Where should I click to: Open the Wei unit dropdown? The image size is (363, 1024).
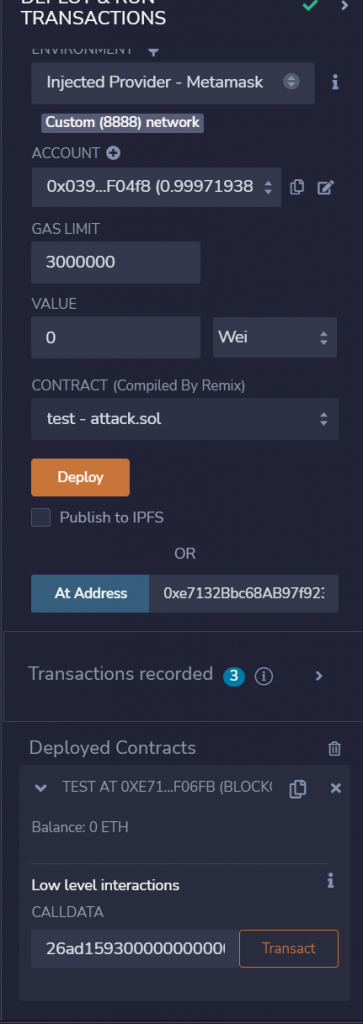click(275, 338)
